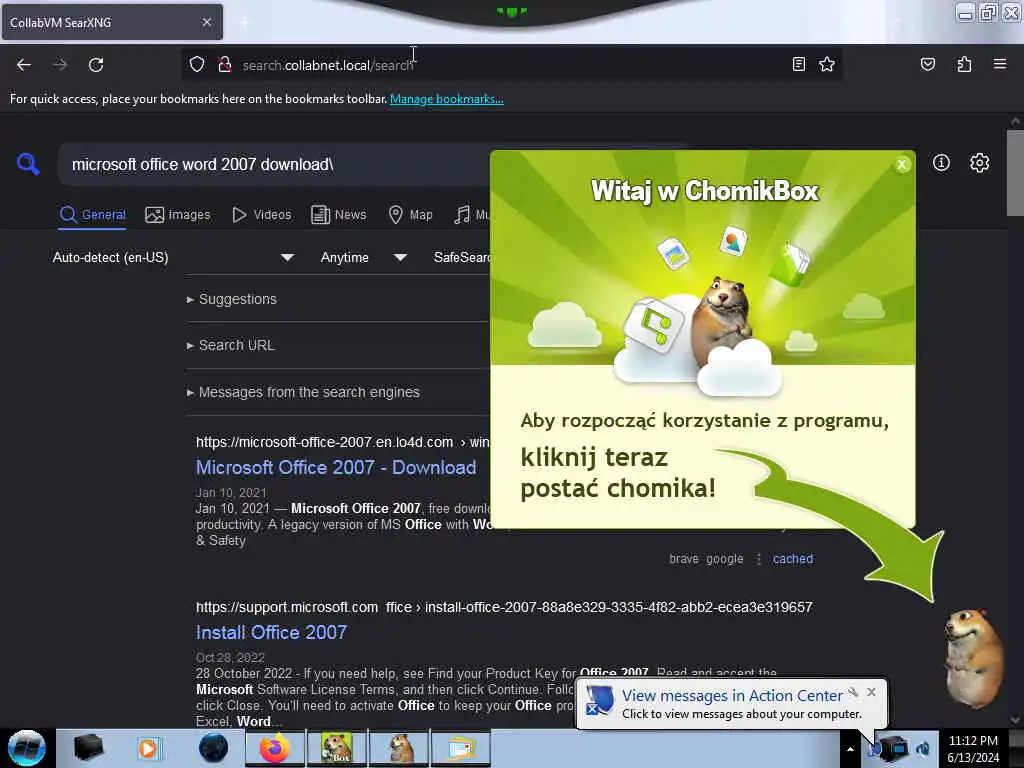The height and width of the screenshot is (768, 1024).
Task: Open SearXNG preferences gear
Action: click(979, 163)
